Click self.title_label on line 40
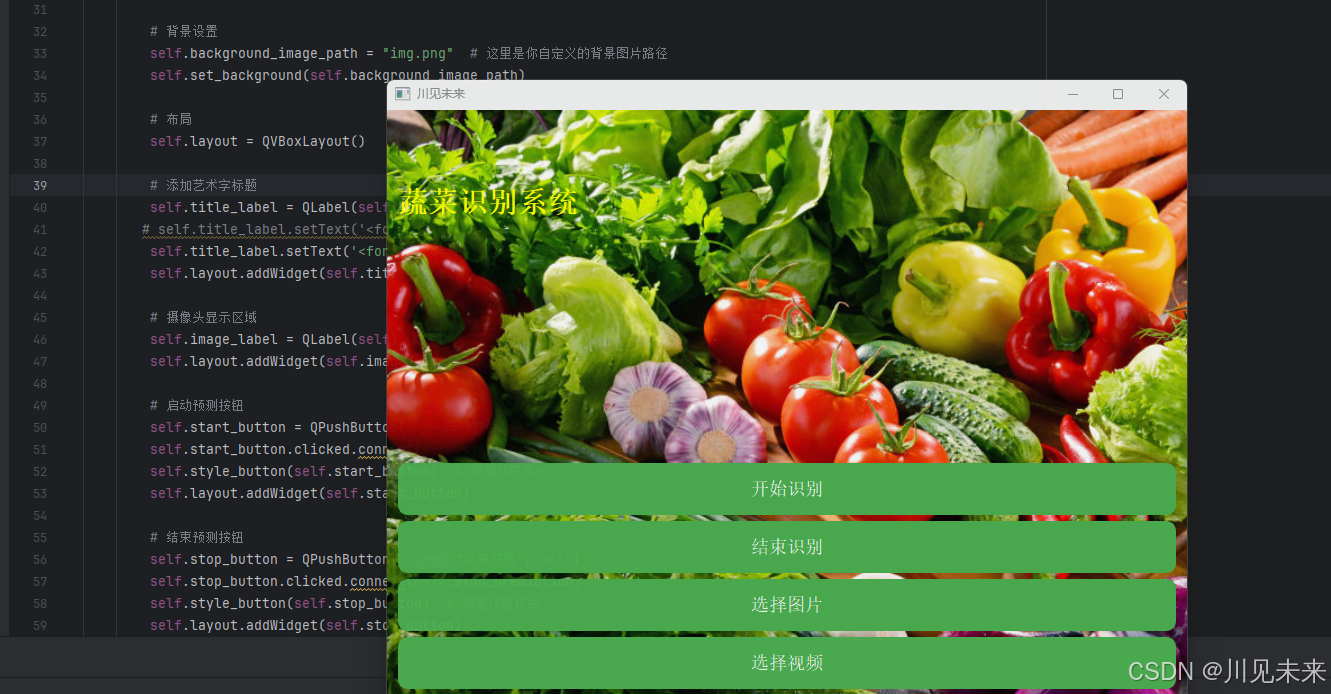This screenshot has height=694, width=1331. coord(209,207)
